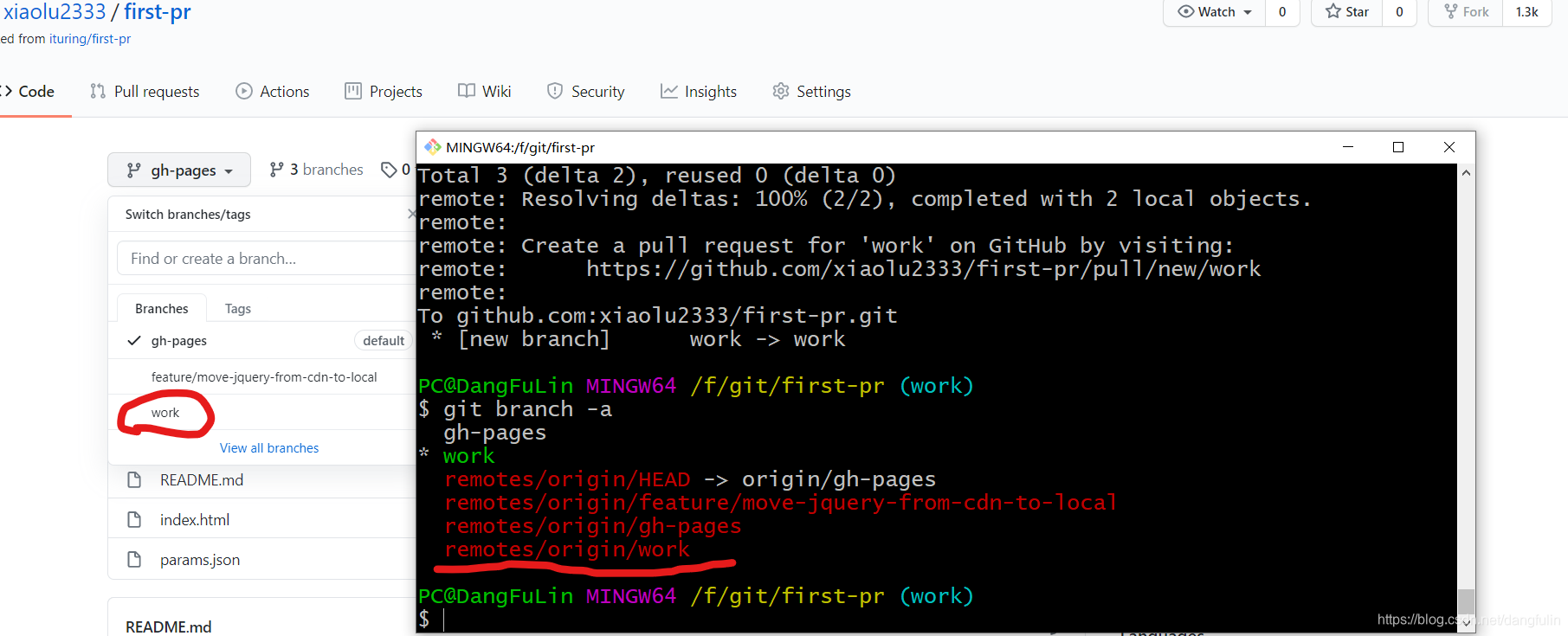Open the ituring/first-pr source link
The image size is (1568, 636).
[x=90, y=39]
